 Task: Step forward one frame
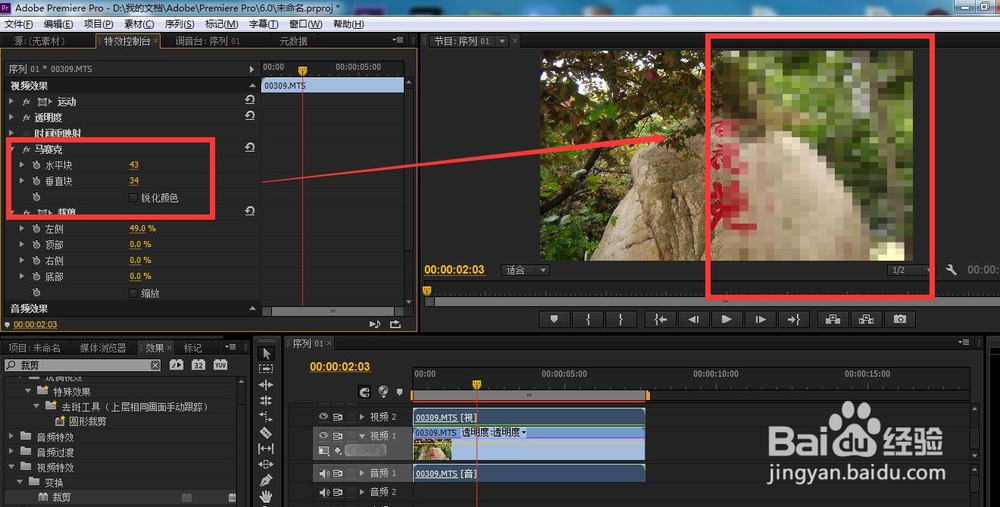pos(760,320)
